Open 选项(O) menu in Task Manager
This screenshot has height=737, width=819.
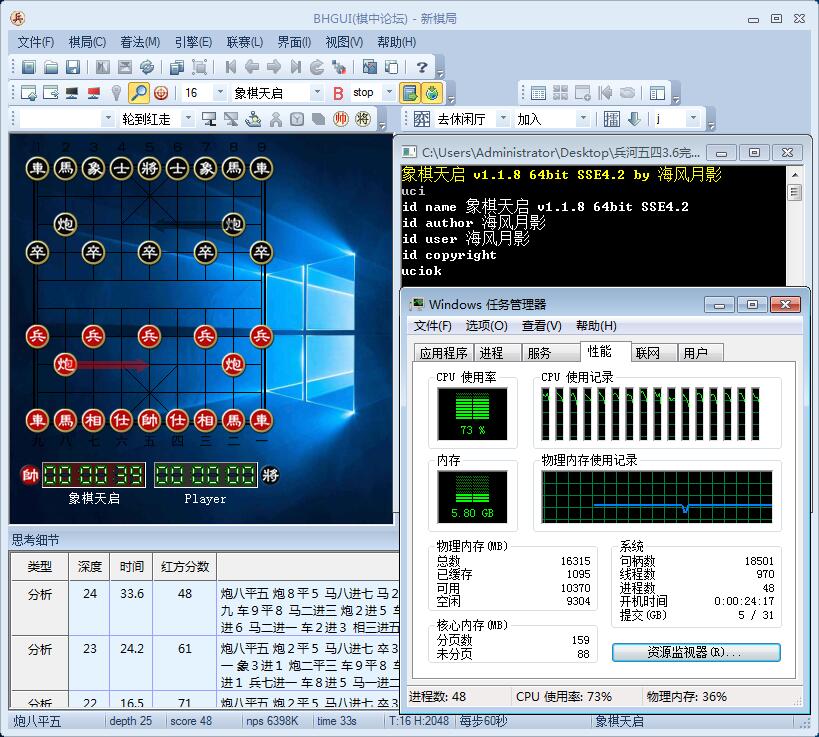(486, 326)
